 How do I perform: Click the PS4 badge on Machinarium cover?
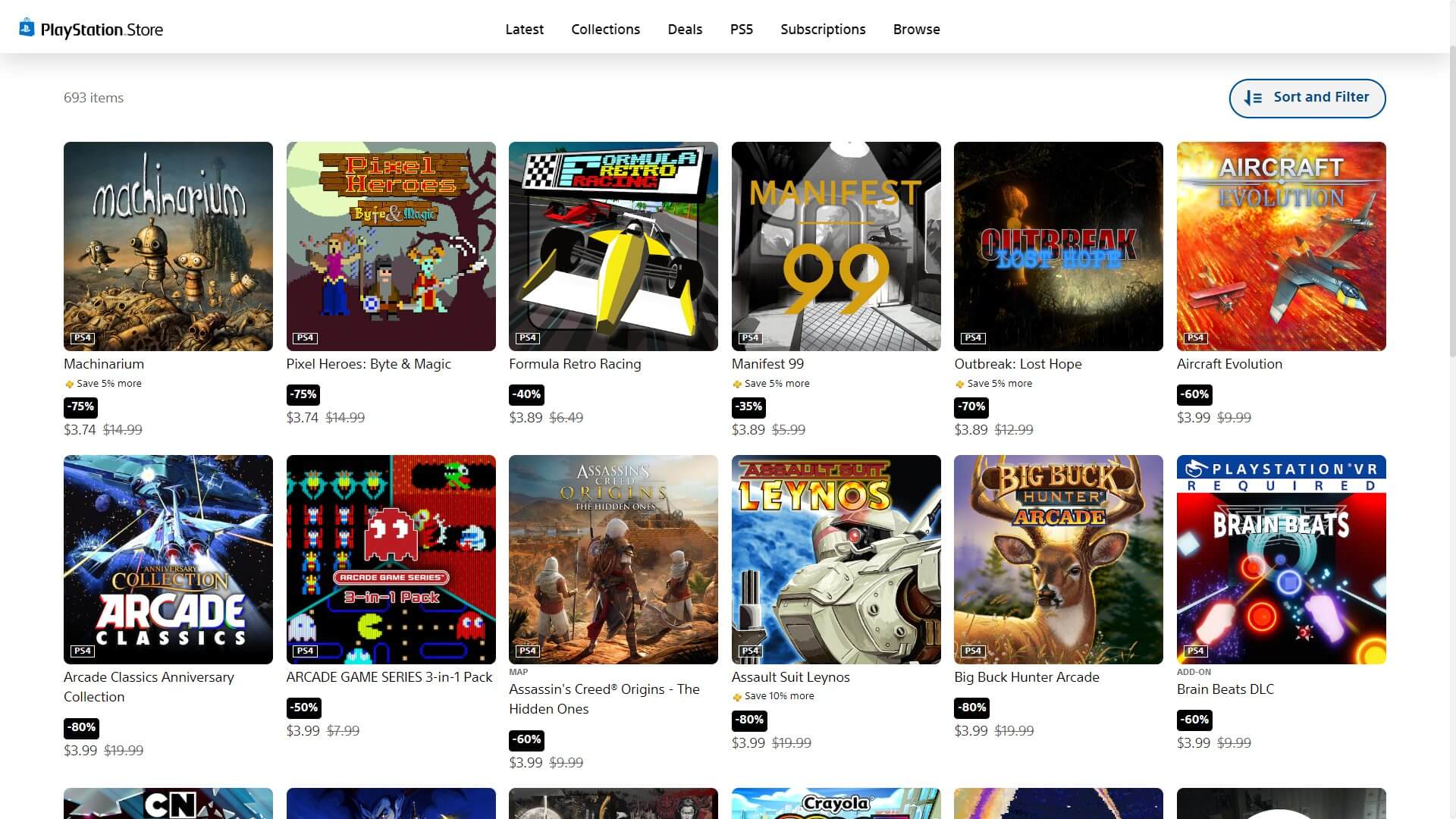coord(82,338)
